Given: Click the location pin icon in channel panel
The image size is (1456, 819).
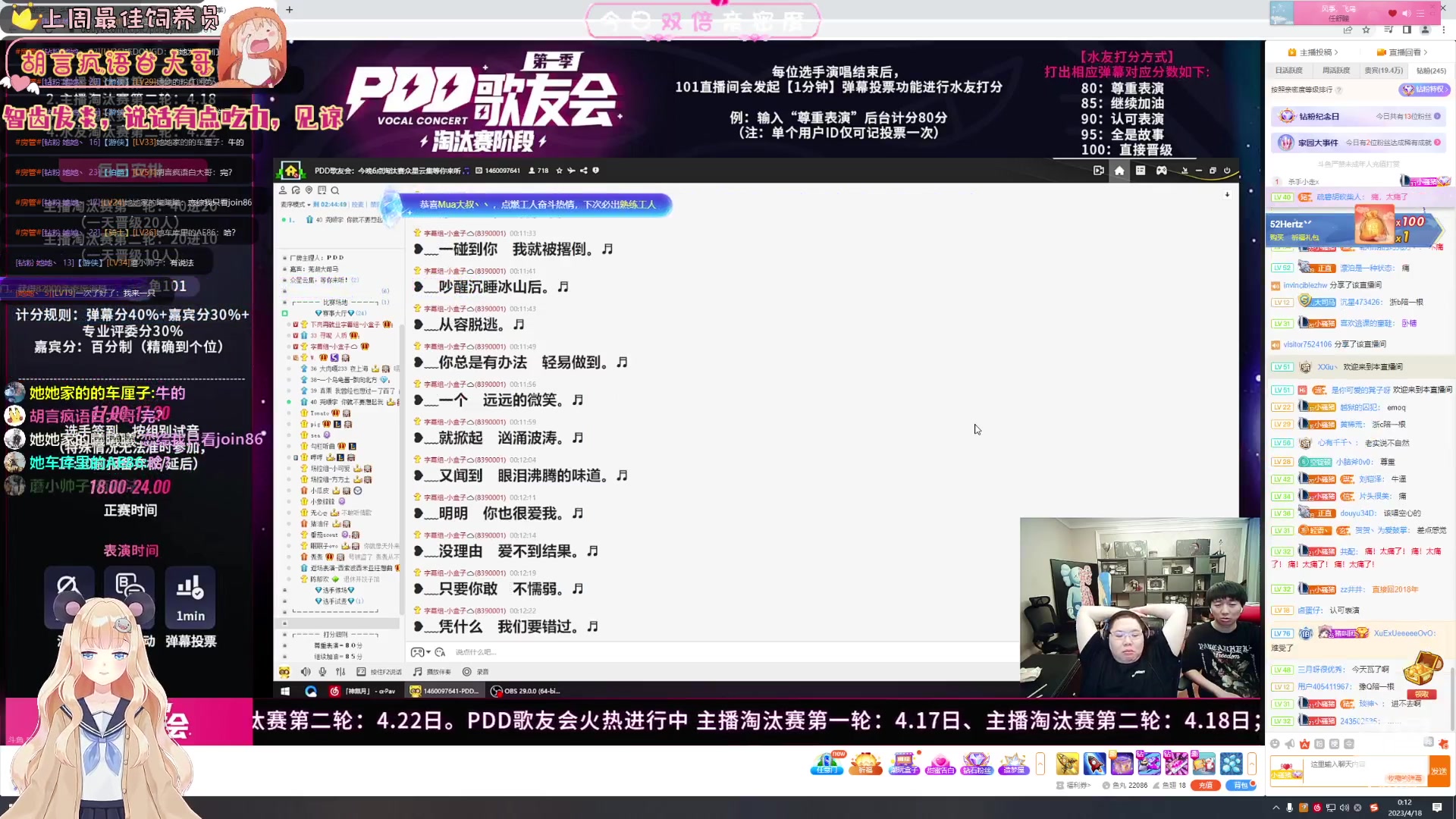Looking at the screenshot, I should 309,190.
